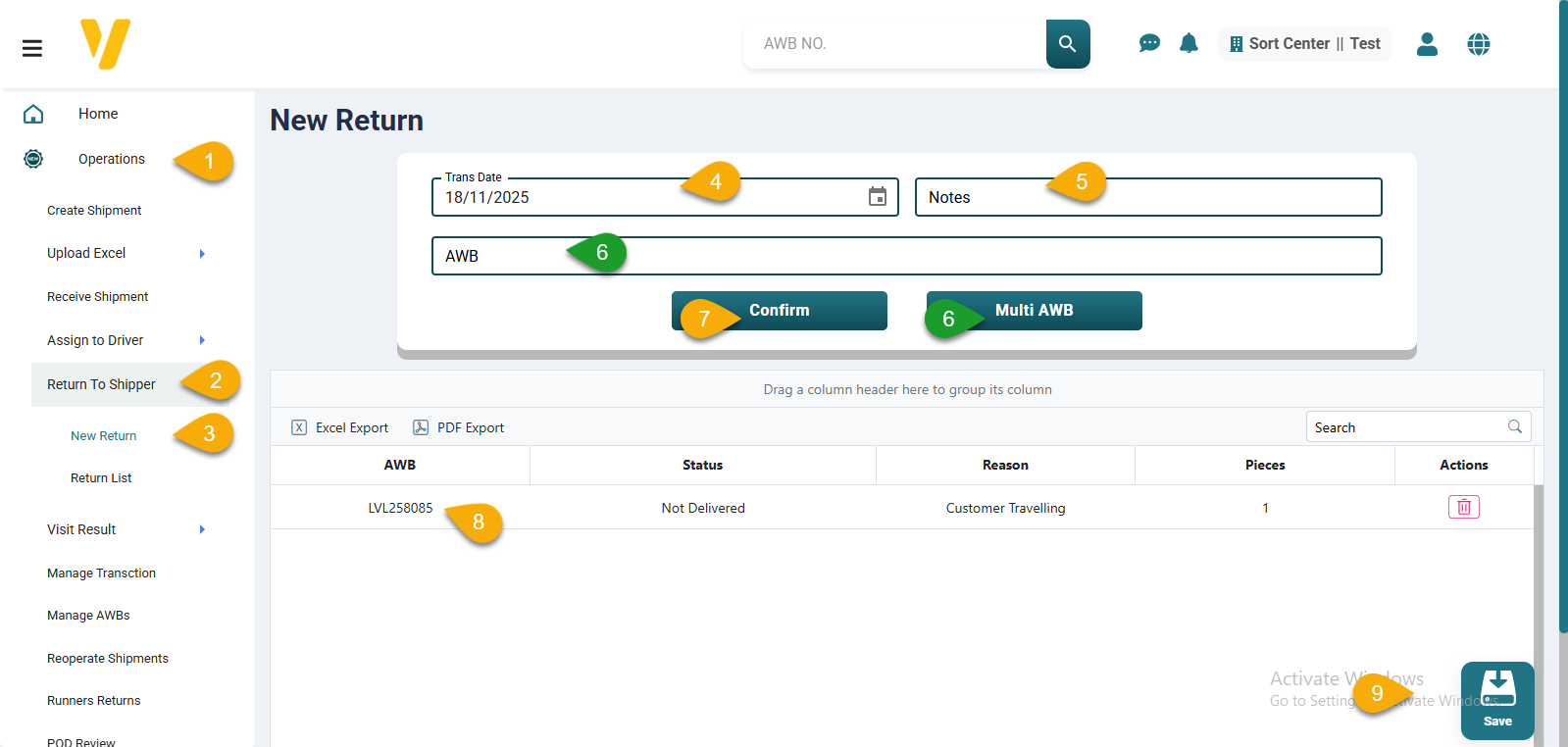Open Return List in the sidebar
The height and width of the screenshot is (747, 1568).
(x=101, y=478)
